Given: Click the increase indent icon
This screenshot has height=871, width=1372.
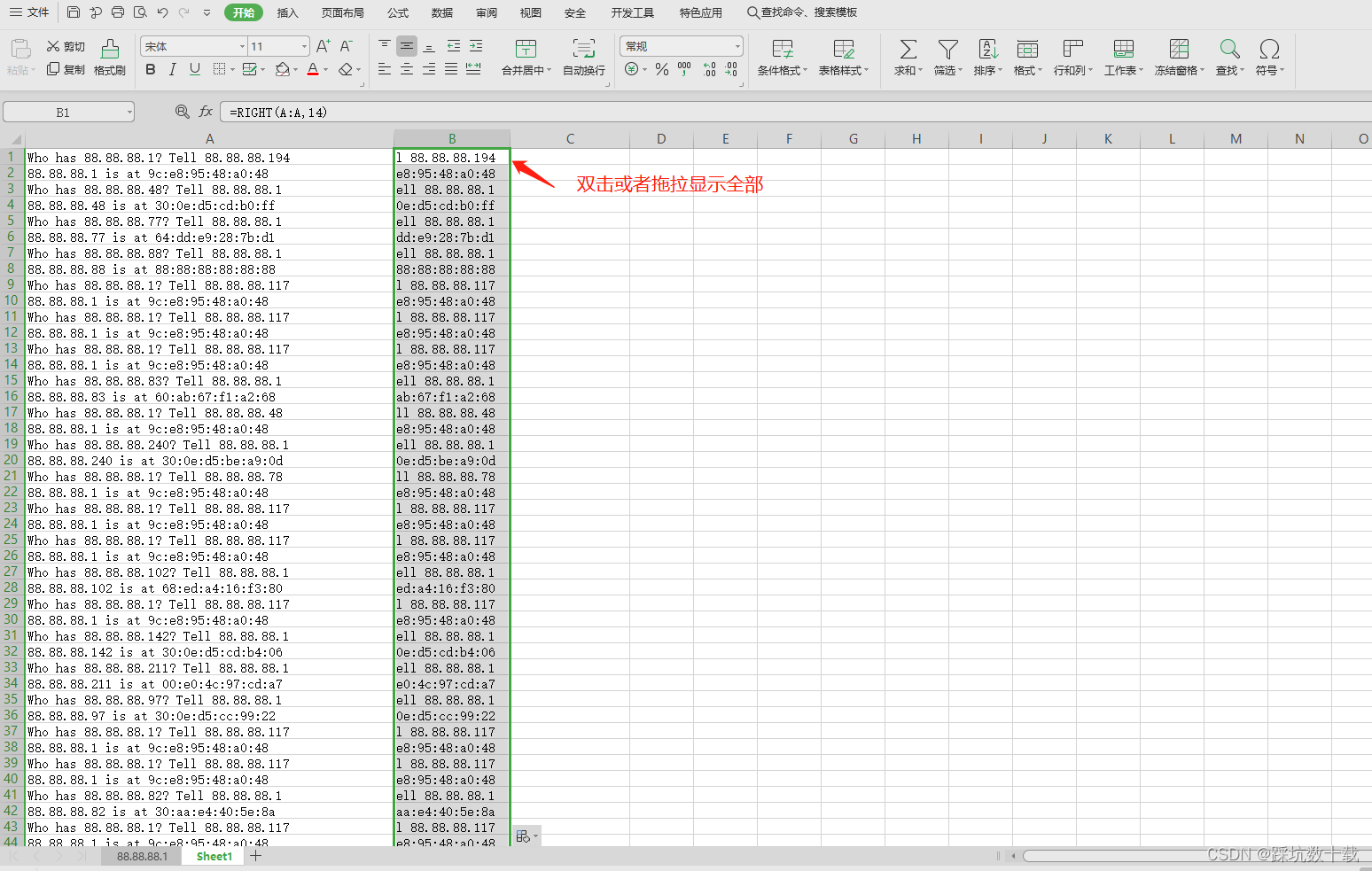Looking at the screenshot, I should [x=476, y=46].
